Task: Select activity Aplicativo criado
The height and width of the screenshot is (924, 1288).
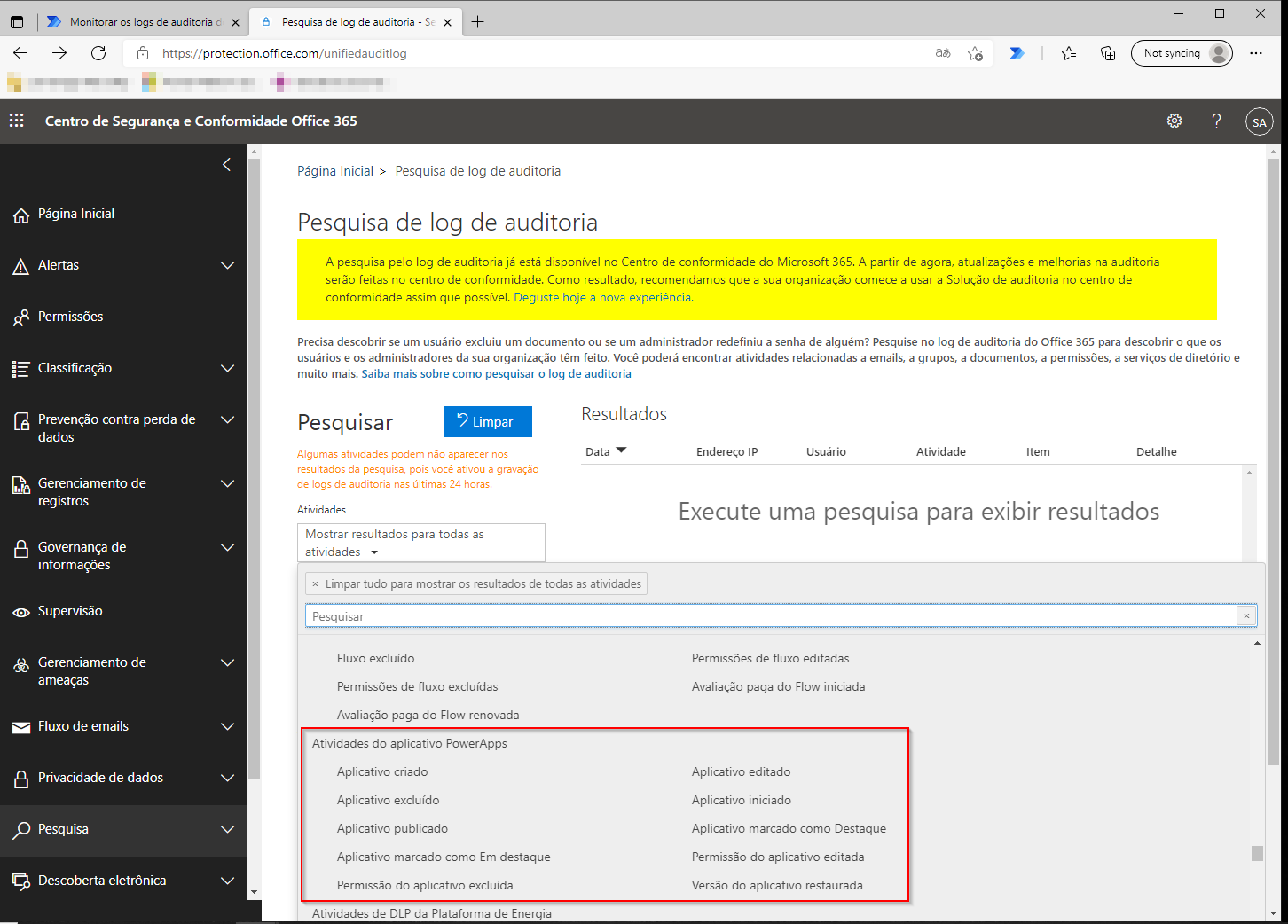Action: 382,771
